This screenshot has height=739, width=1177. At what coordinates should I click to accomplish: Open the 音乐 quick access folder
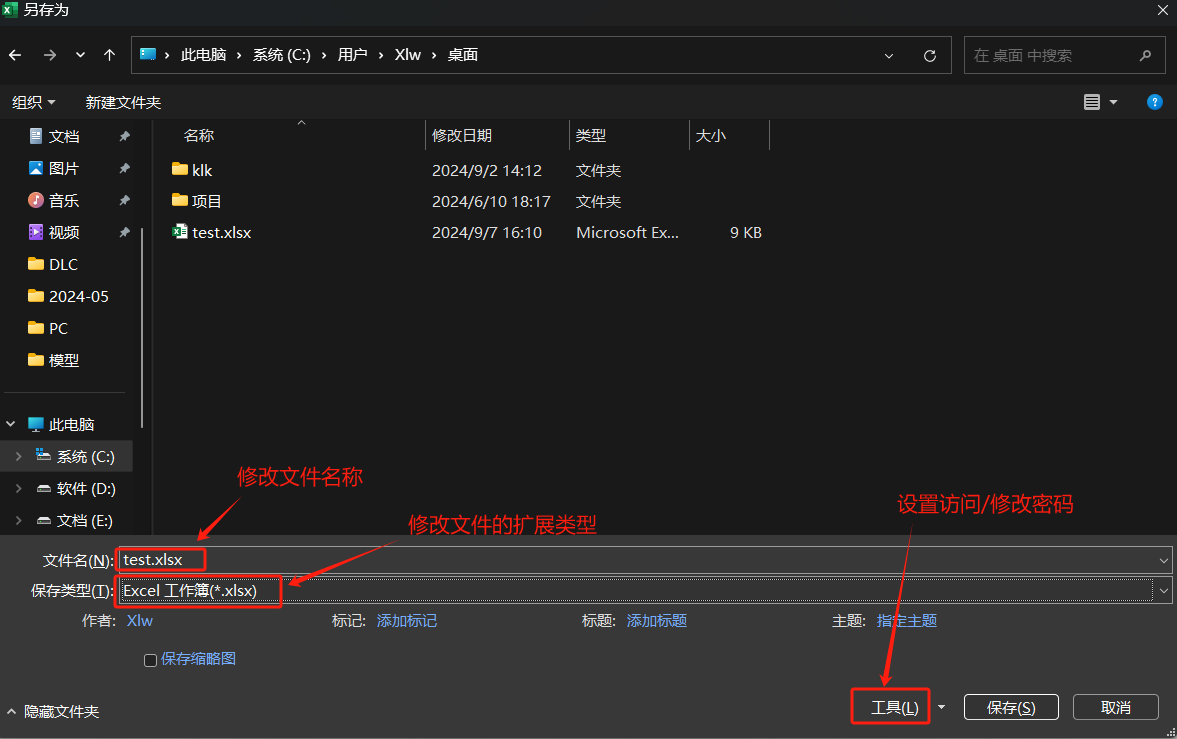64,200
